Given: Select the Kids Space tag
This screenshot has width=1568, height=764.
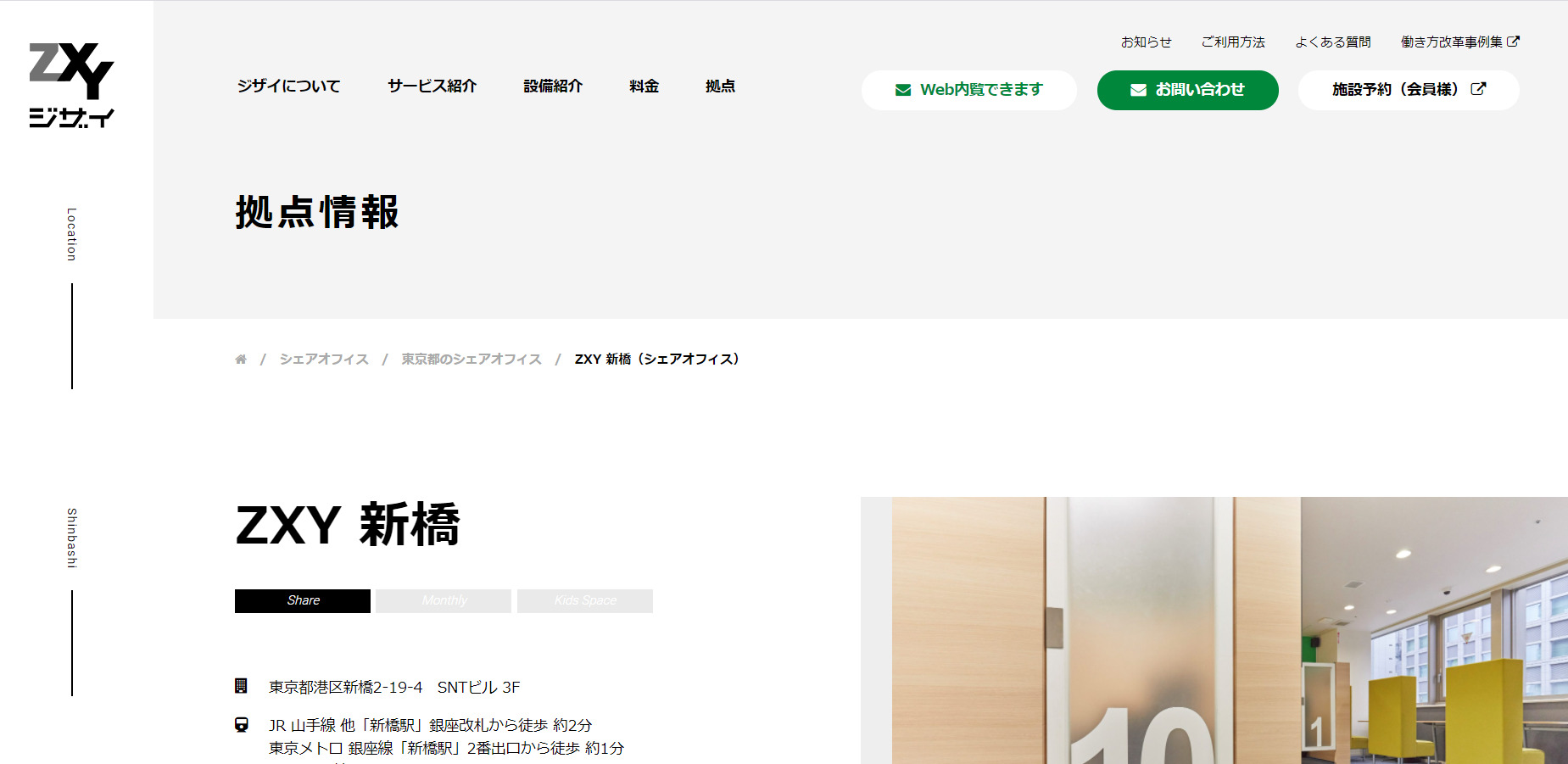Looking at the screenshot, I should pos(585,600).
